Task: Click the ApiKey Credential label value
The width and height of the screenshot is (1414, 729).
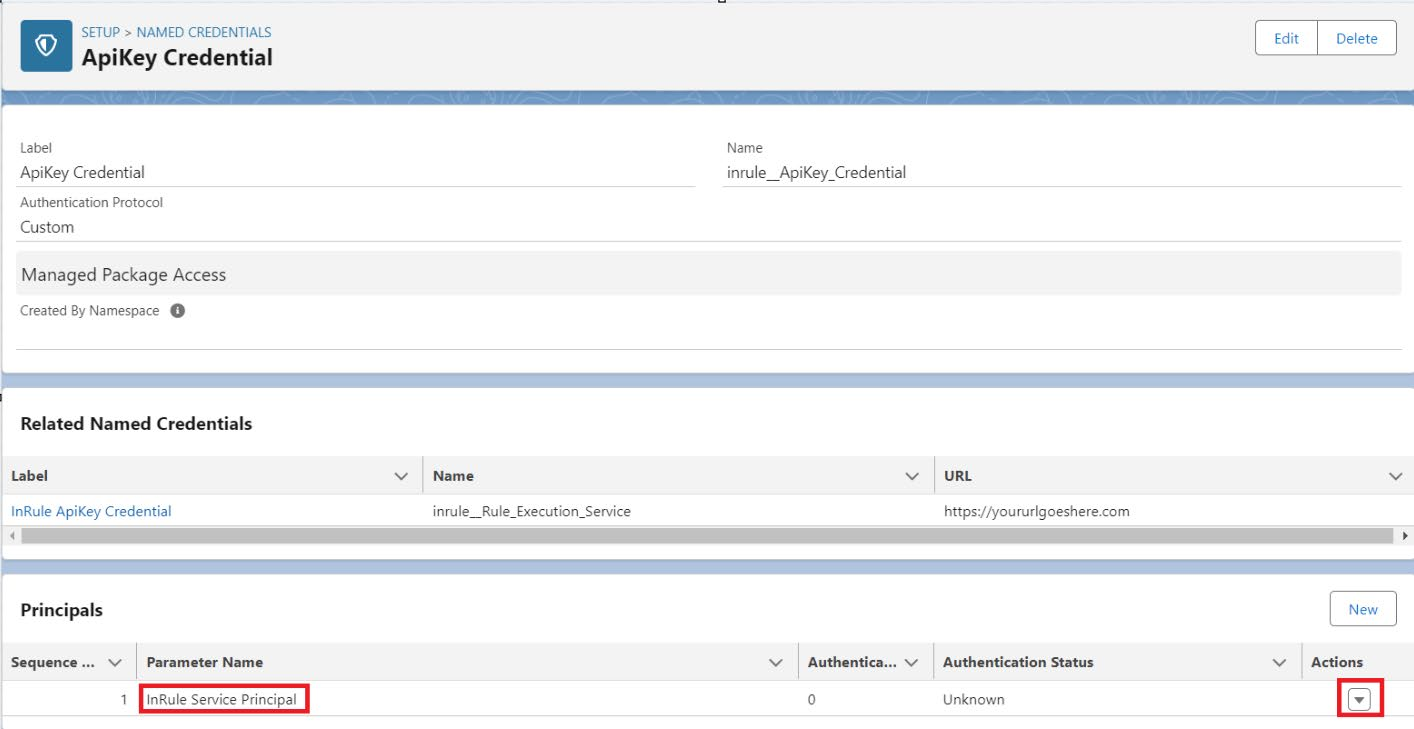Action: coord(82,172)
